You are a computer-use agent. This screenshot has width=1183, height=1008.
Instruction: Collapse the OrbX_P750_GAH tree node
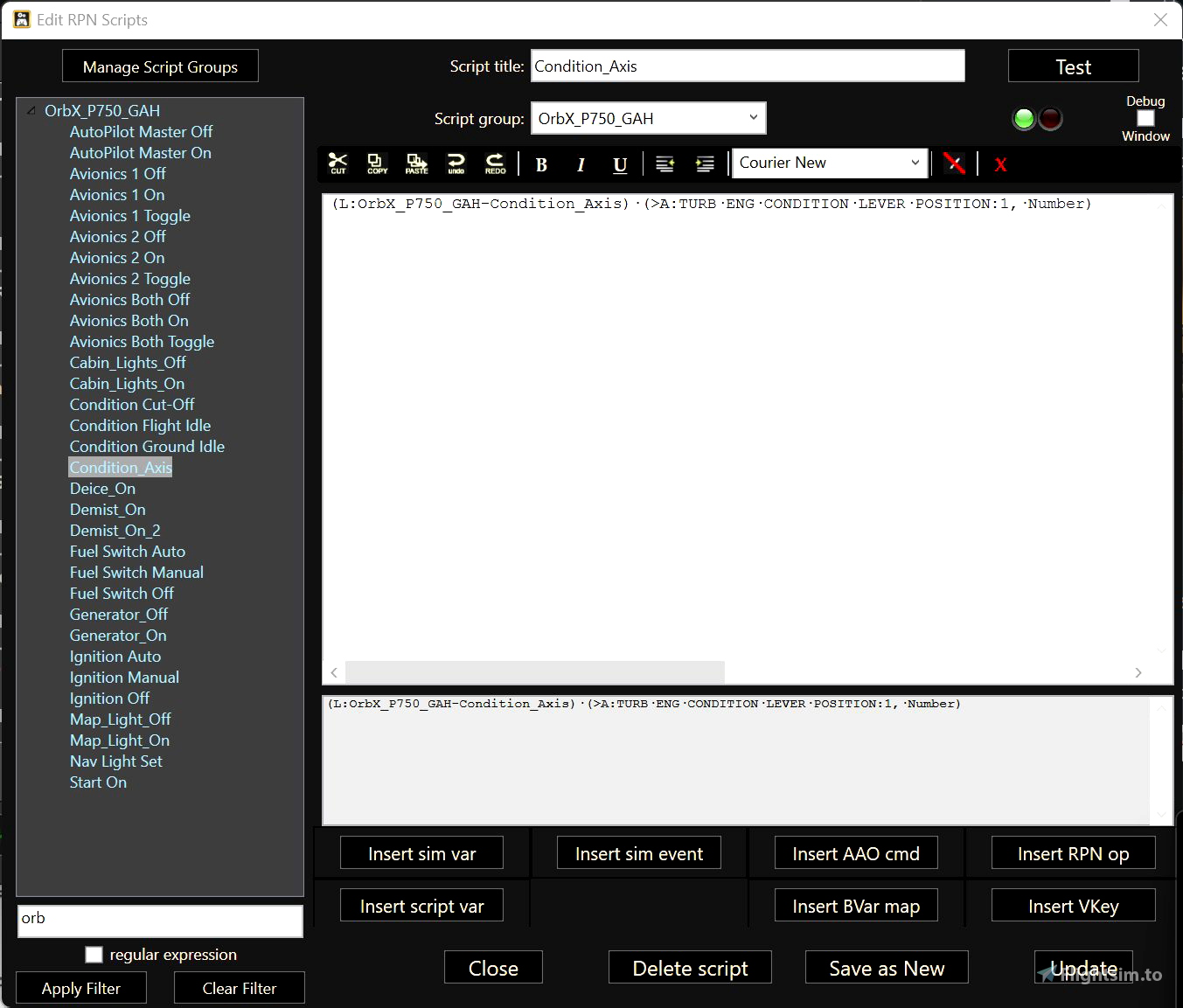[x=31, y=110]
